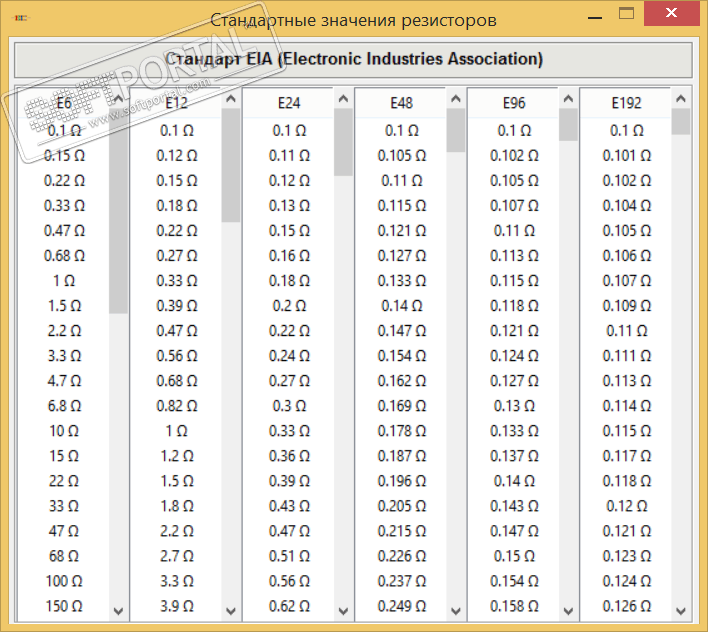Select 2.7 Ω in the E12 list
Screen dimensions: 708x632
[x=177, y=556]
